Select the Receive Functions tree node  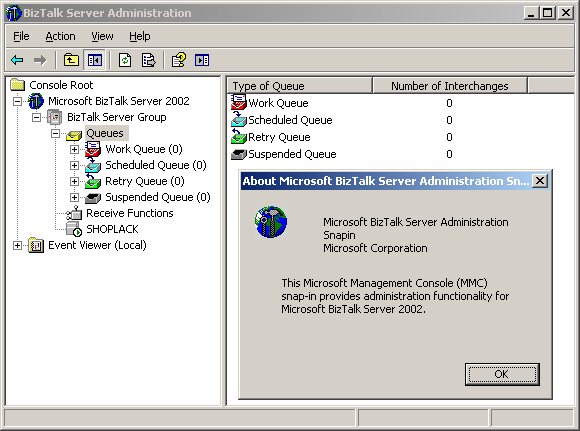[x=129, y=213]
